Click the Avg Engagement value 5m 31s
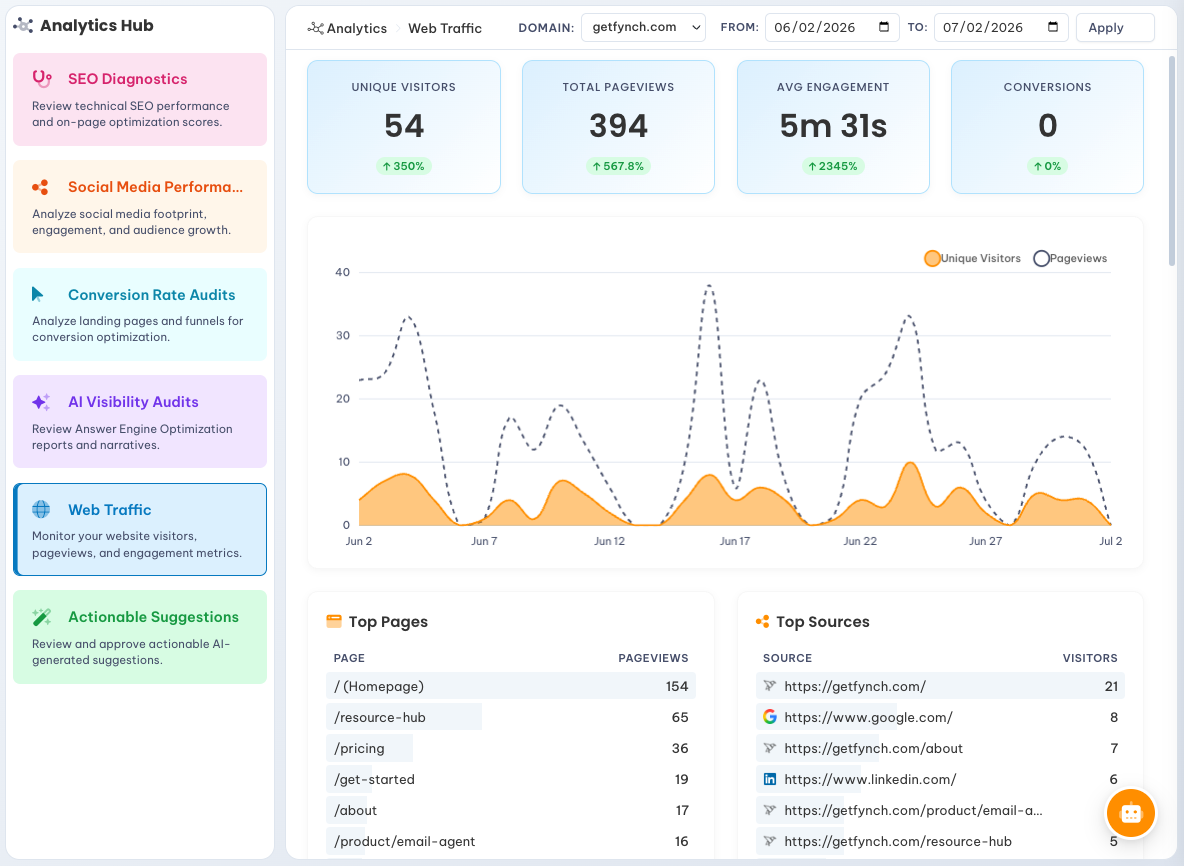 click(x=833, y=125)
